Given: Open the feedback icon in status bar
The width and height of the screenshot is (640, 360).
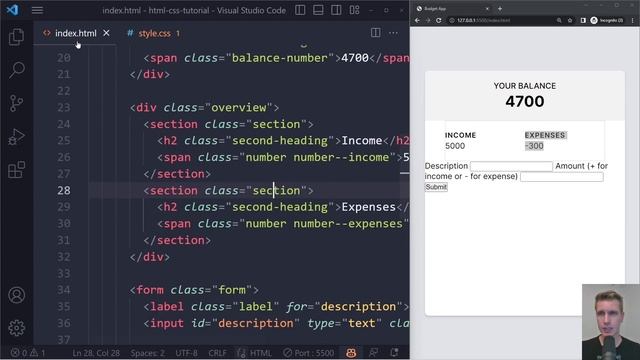Looking at the screenshot, I should 373,353.
